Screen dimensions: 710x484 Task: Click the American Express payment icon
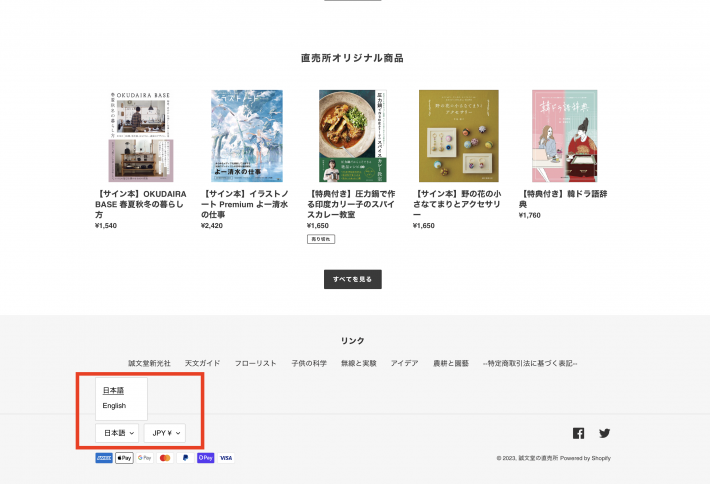click(x=104, y=458)
